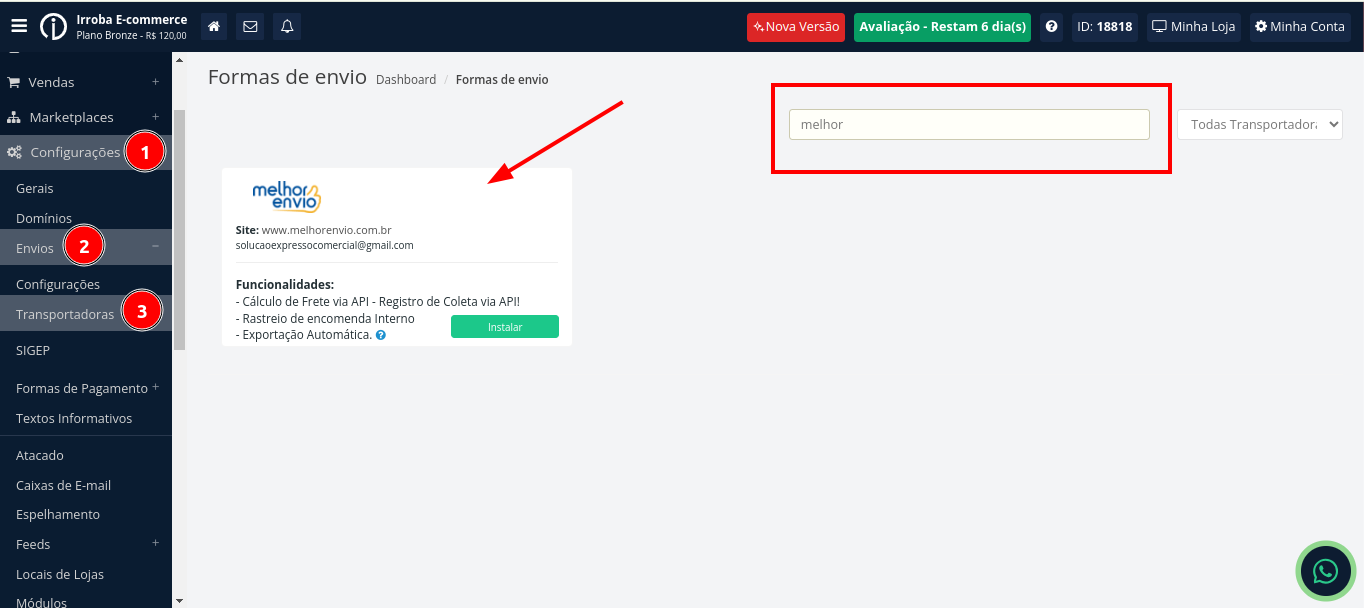This screenshot has width=1364, height=608.
Task: Open Configurações under Envios
Action: tap(58, 285)
